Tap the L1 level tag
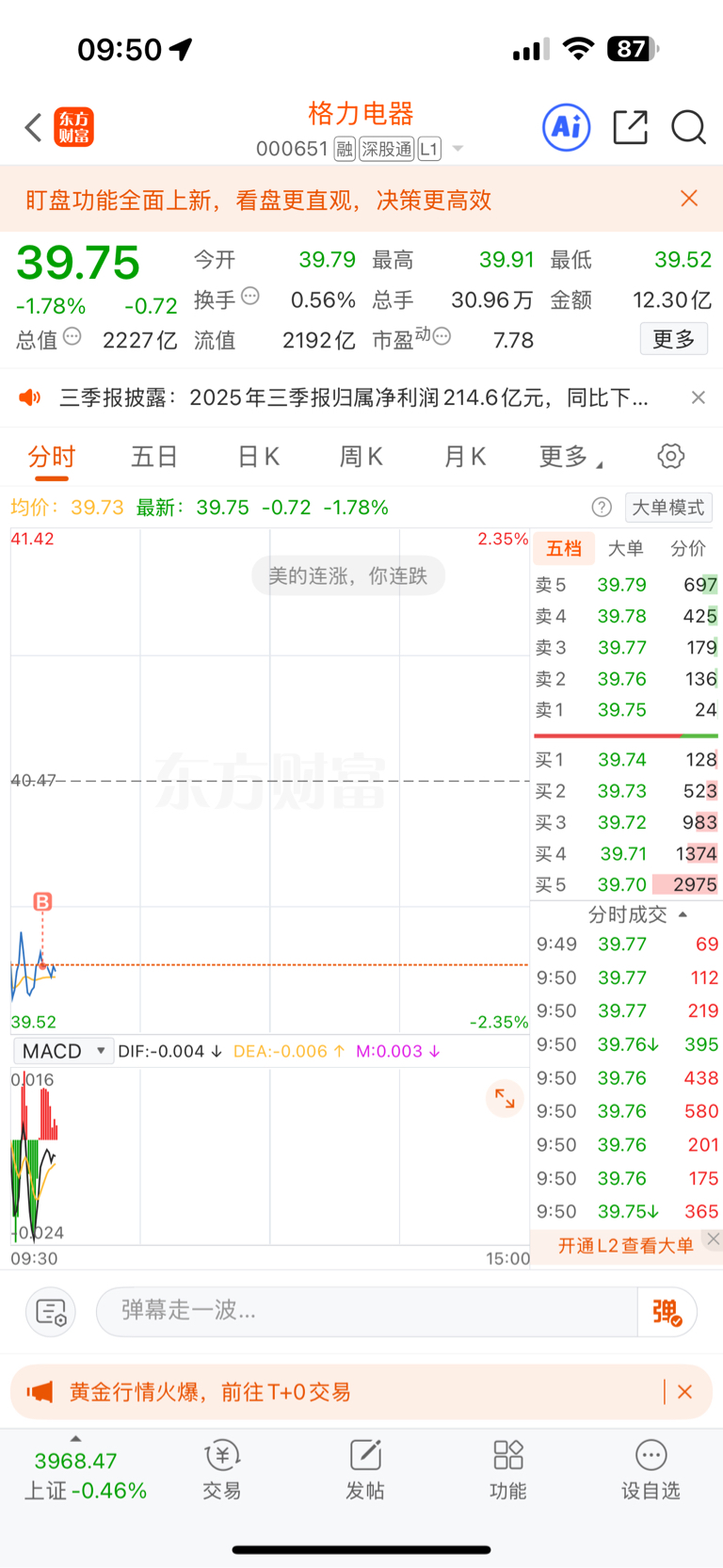 point(429,149)
